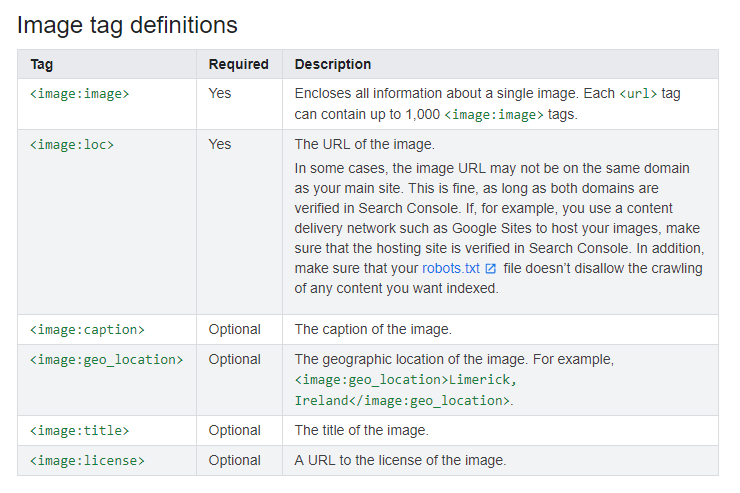740x493 pixels.
Task: Click 'Optional' in the <image:caption> row
Action: coord(235,329)
